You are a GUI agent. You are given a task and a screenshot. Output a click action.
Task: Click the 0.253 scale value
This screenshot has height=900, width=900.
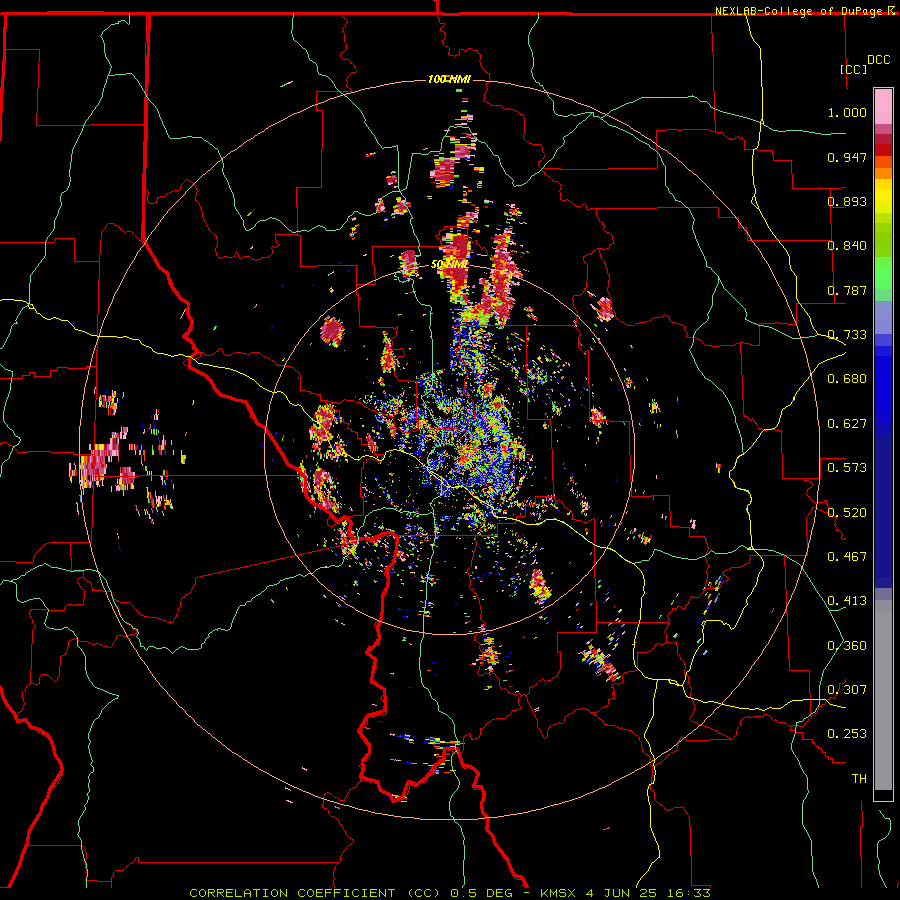[847, 734]
